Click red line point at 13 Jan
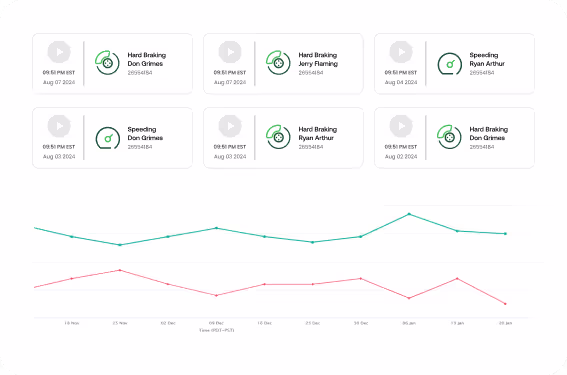This screenshot has height=375, width=567. pyautogui.click(x=457, y=278)
